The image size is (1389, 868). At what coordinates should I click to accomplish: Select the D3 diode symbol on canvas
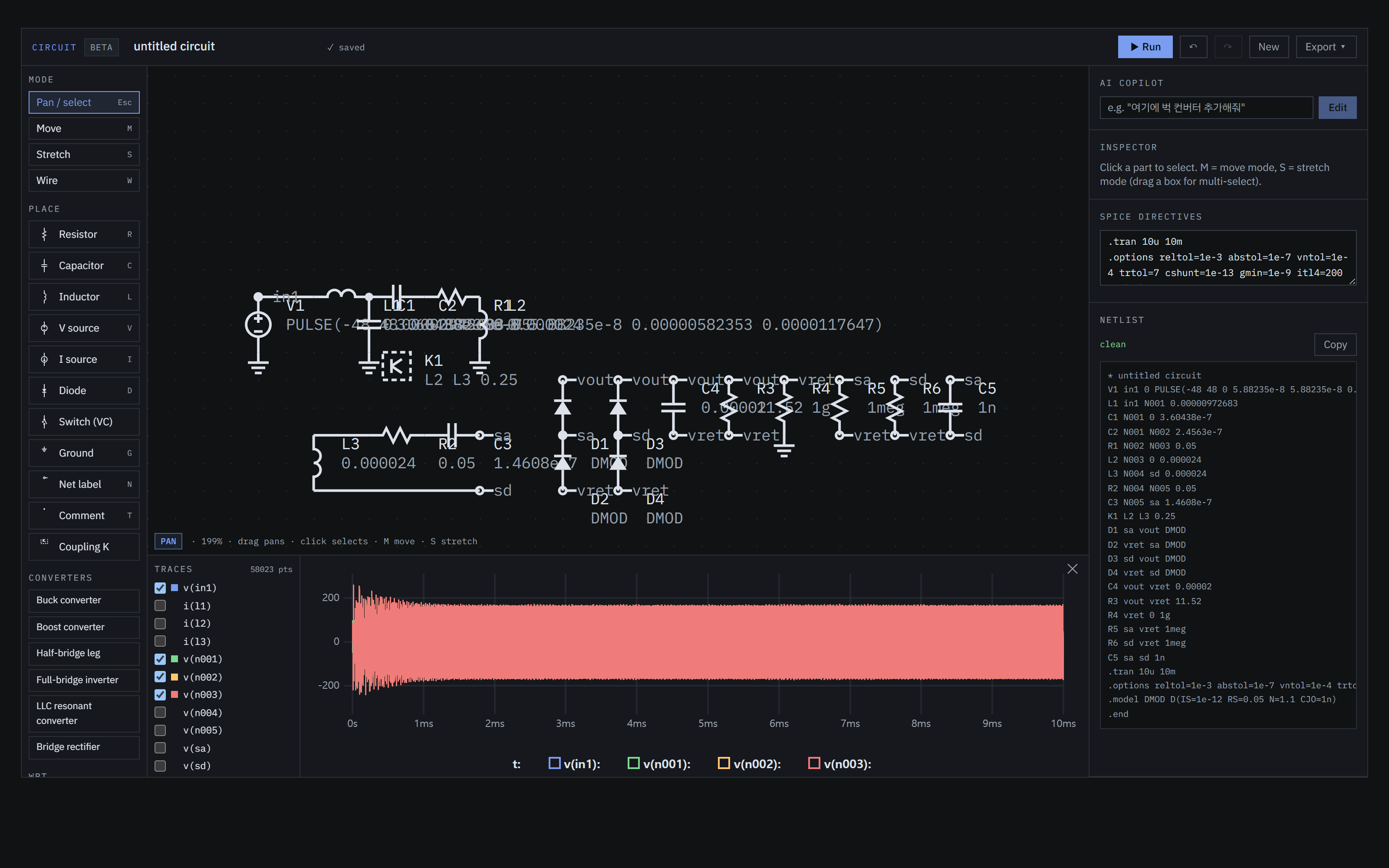point(618,408)
